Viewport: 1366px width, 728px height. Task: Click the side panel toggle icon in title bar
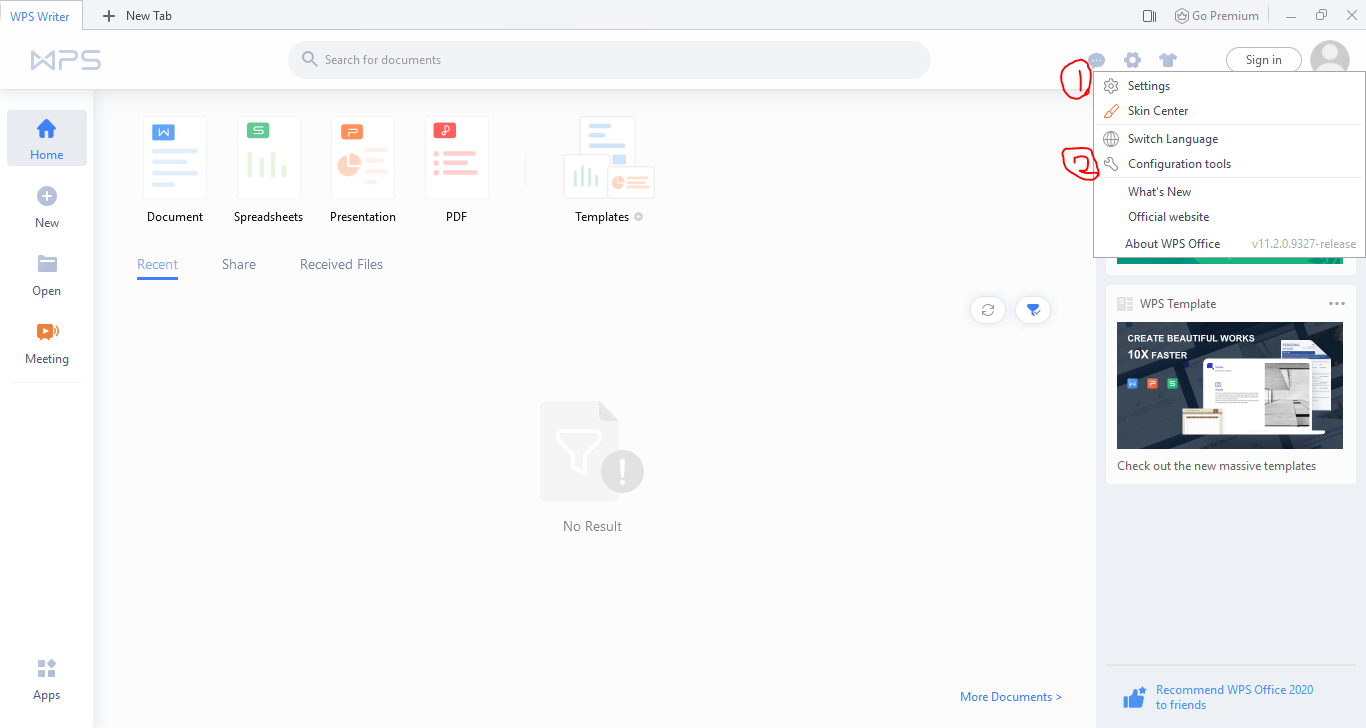point(1150,16)
